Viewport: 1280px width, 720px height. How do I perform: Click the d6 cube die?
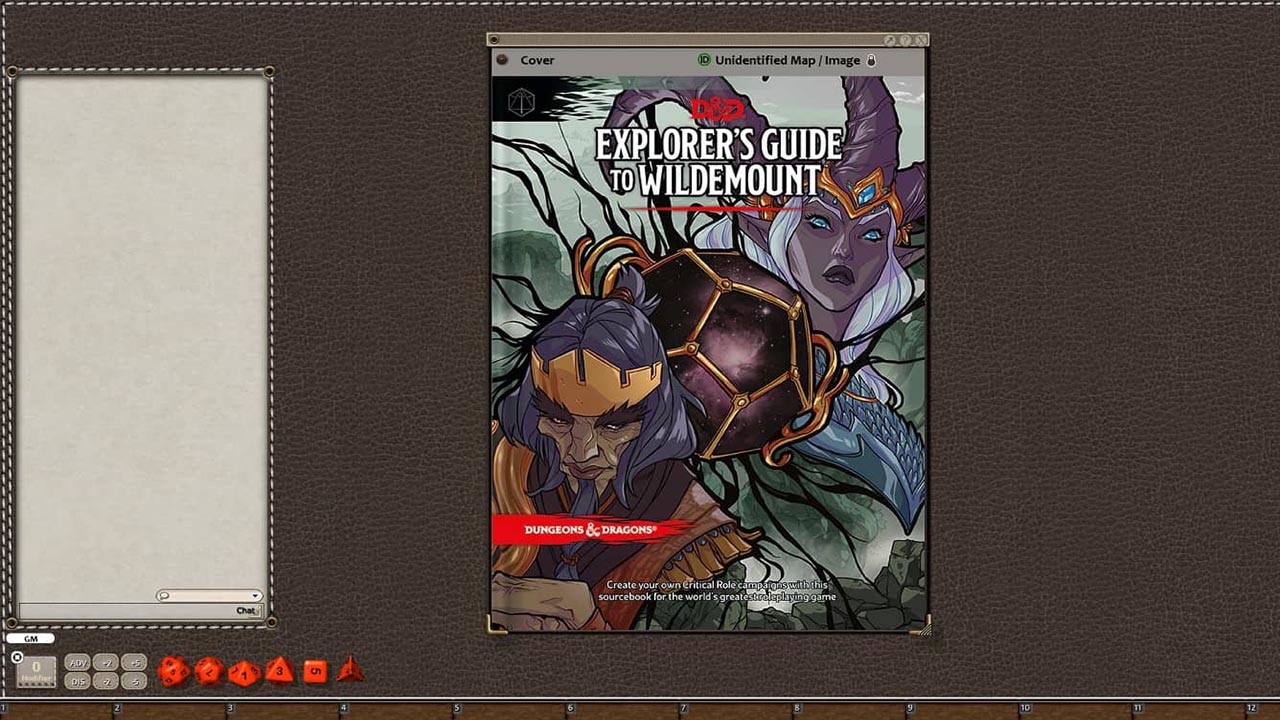315,671
